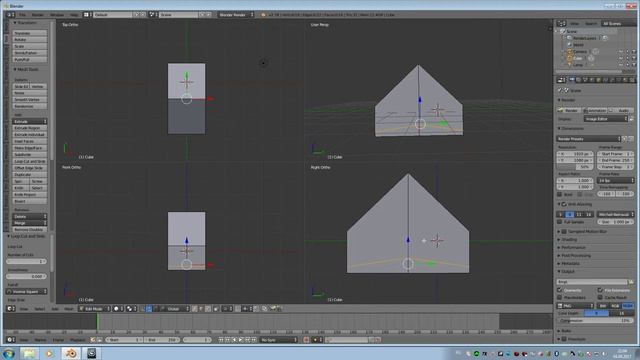This screenshot has width=640, height=360.
Task: Toggle the Border checkbox
Action: click(x=560, y=194)
